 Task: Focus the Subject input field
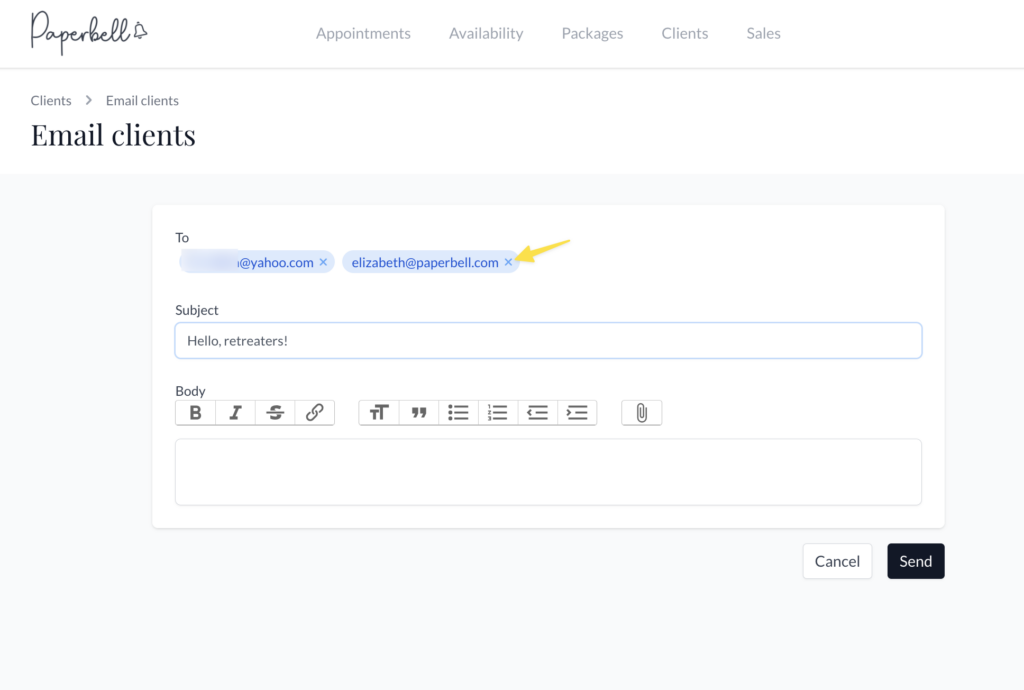548,341
